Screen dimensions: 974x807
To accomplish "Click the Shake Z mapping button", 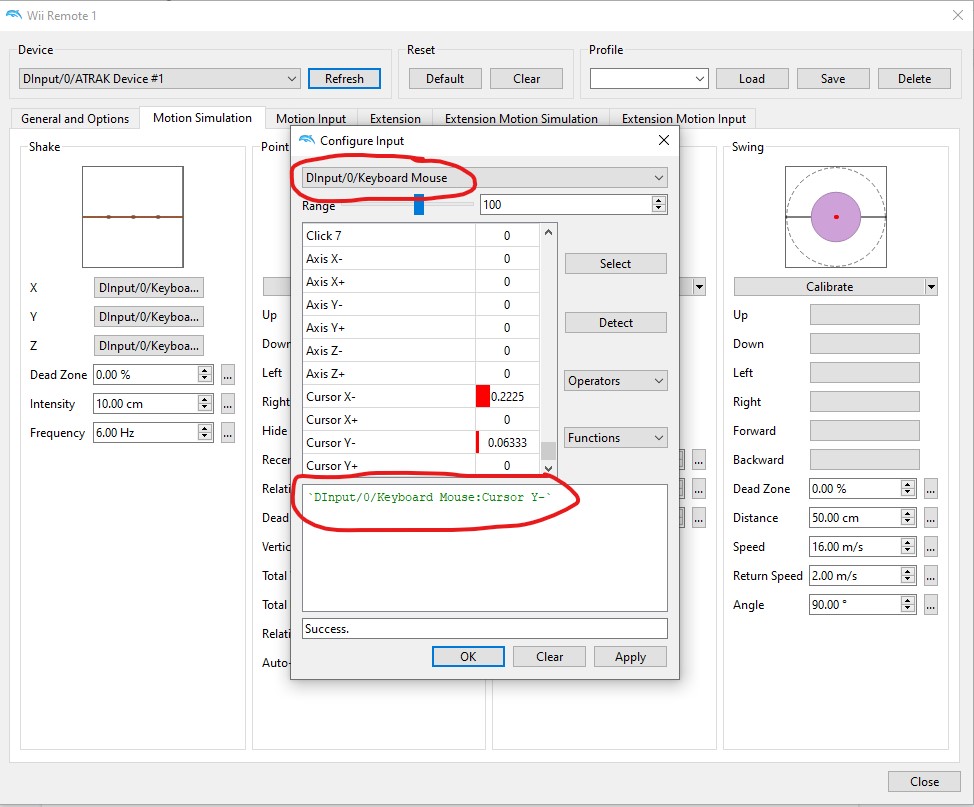I will coord(149,346).
